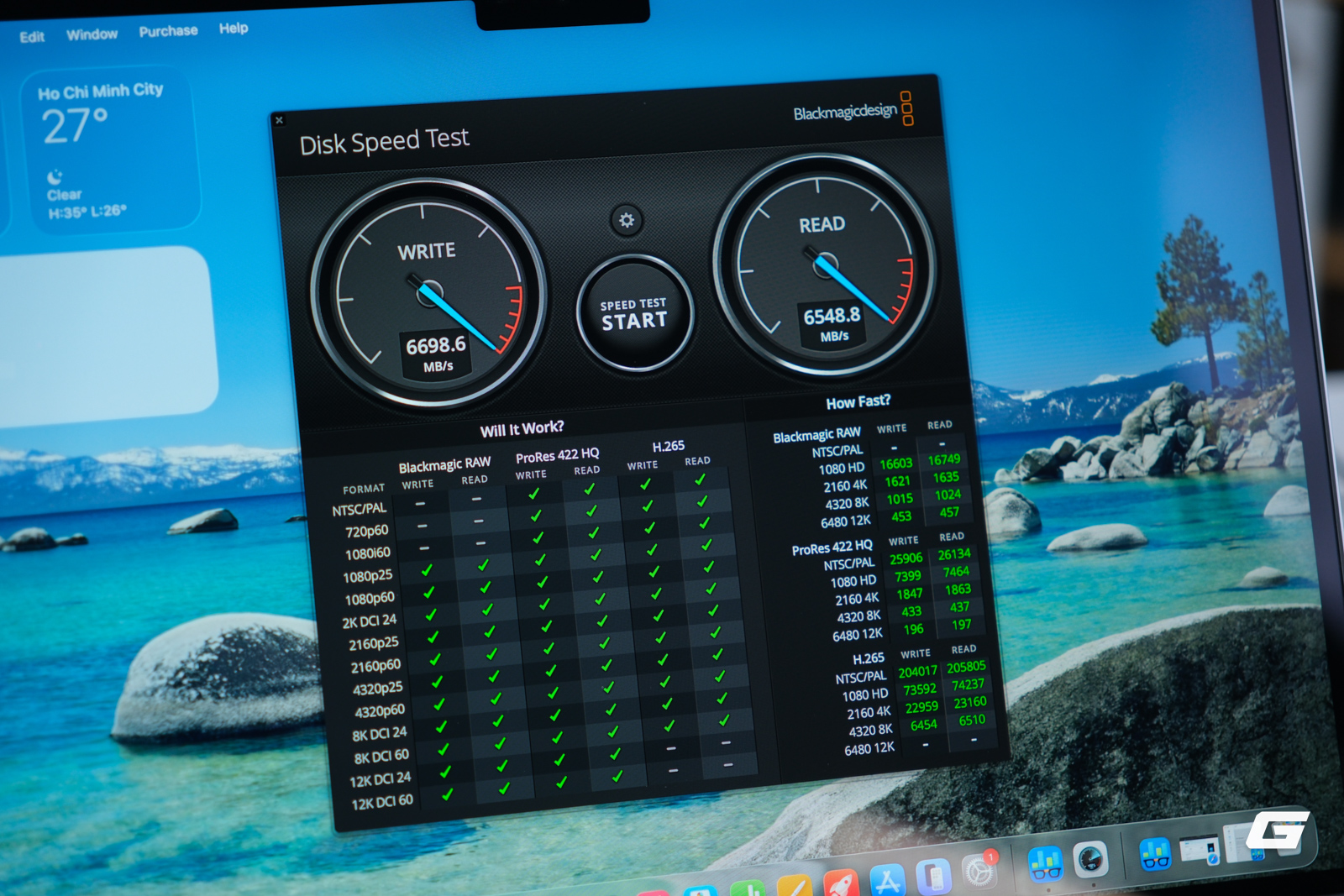Click the READ speed gauge
Image resolution: width=1344 pixels, height=896 pixels.
tap(824, 265)
